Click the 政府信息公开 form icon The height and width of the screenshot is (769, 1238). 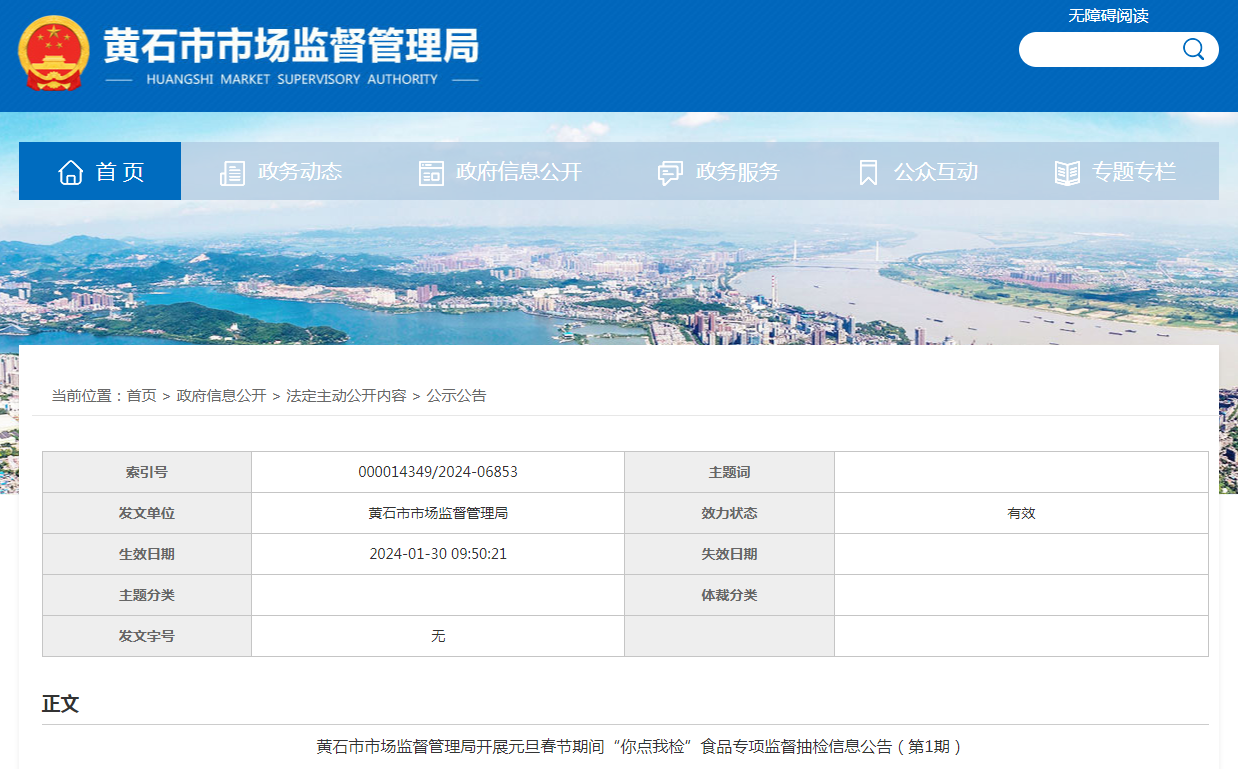[431, 173]
